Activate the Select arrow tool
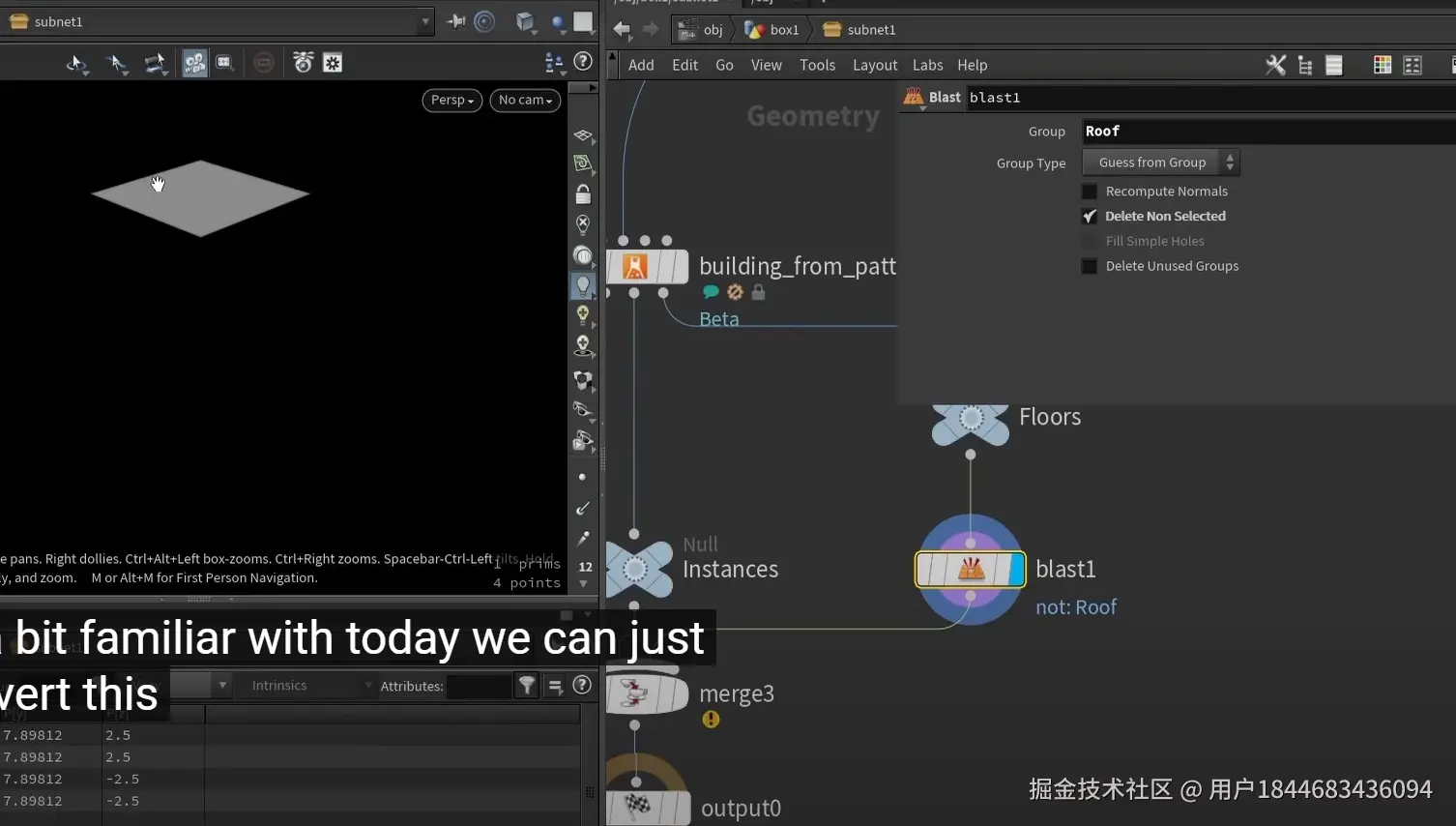This screenshot has height=826, width=1456. click(x=116, y=63)
